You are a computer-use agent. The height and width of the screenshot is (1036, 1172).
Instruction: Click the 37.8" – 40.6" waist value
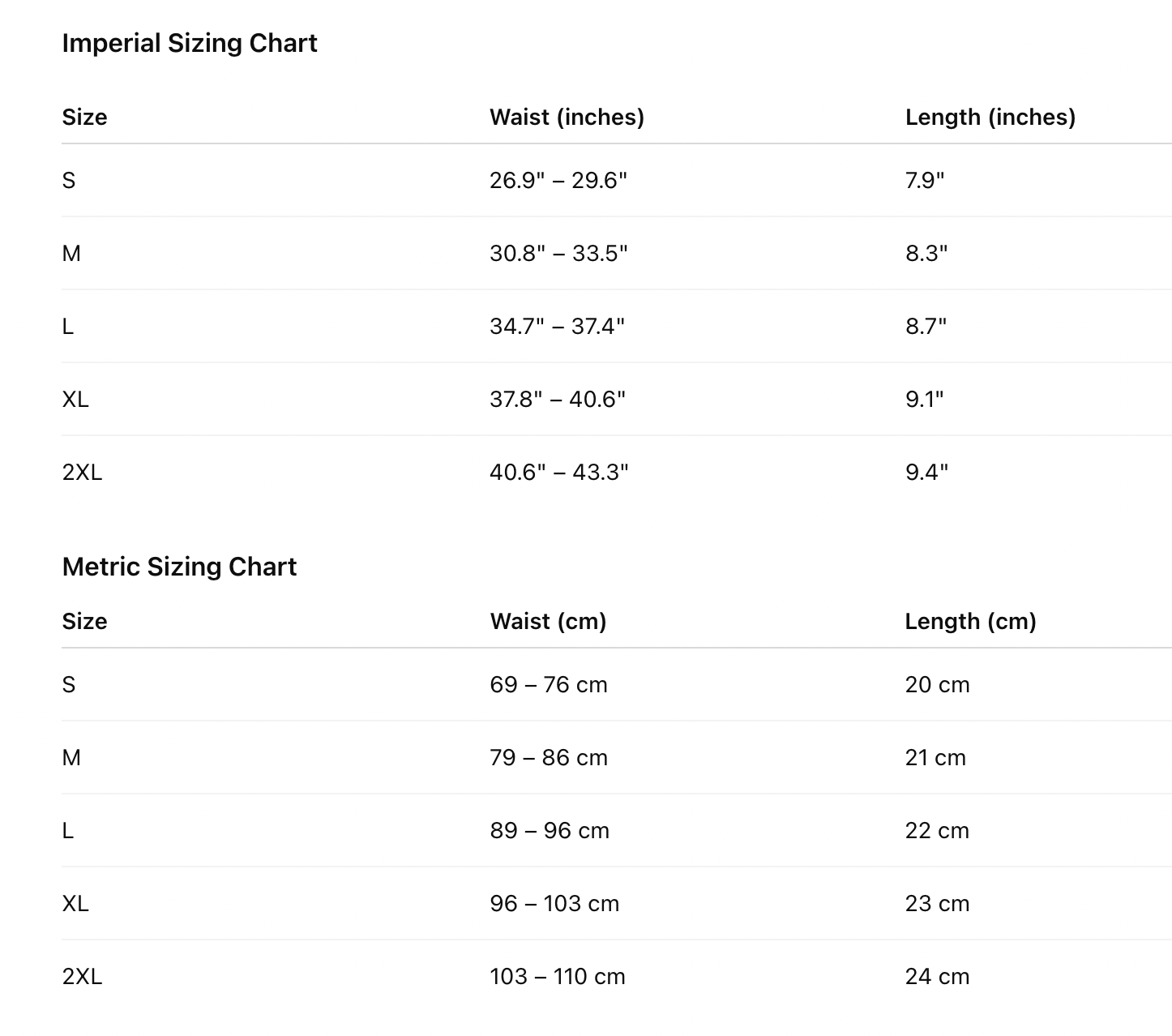tap(558, 399)
